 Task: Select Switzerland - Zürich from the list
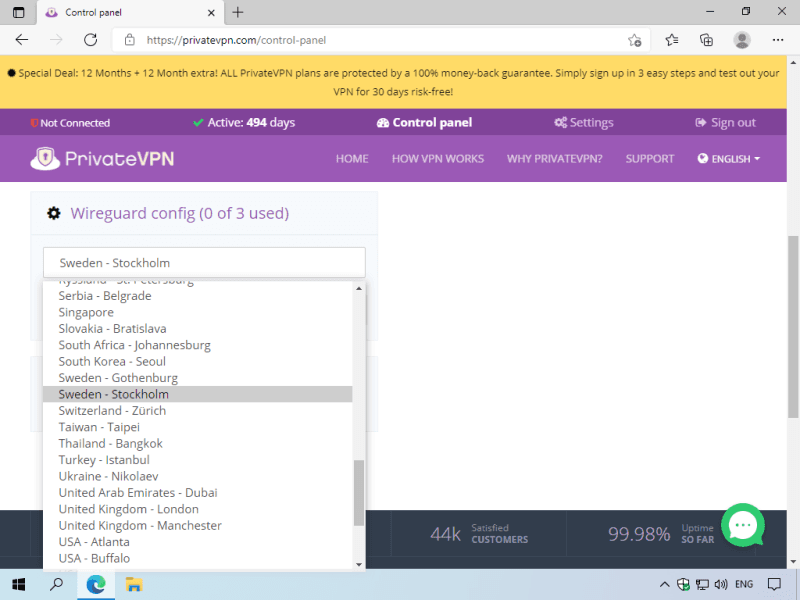(x=112, y=411)
